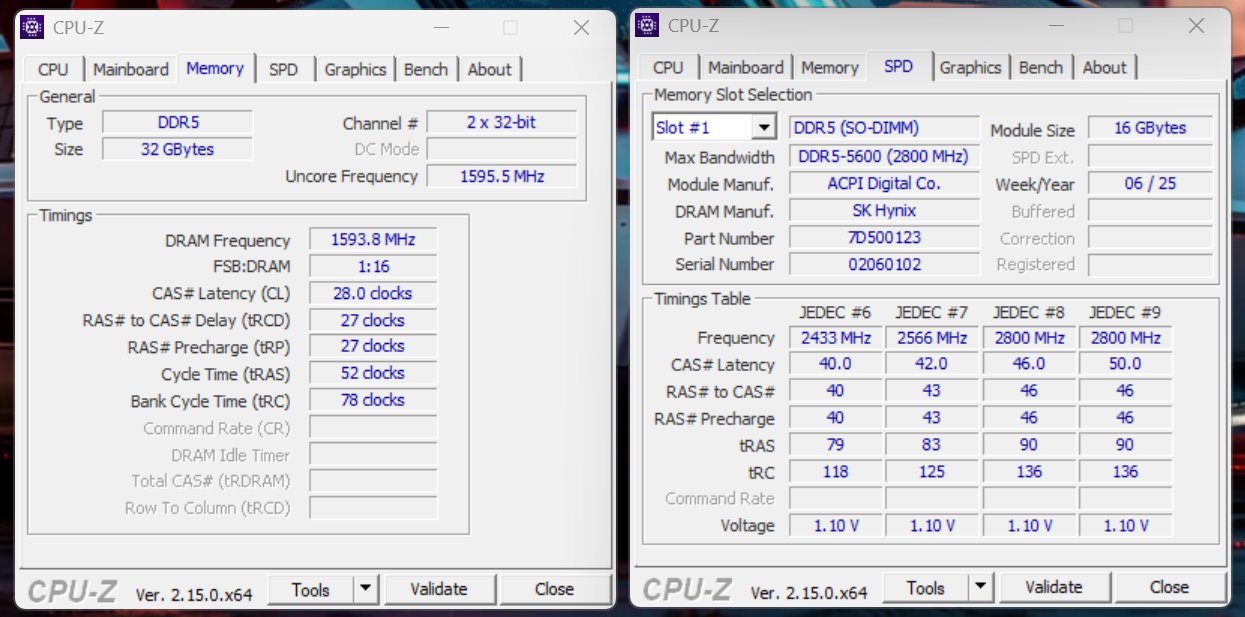Maximize the left CPU-Z window
Image resolution: width=1245 pixels, height=617 pixels.
coord(510,28)
